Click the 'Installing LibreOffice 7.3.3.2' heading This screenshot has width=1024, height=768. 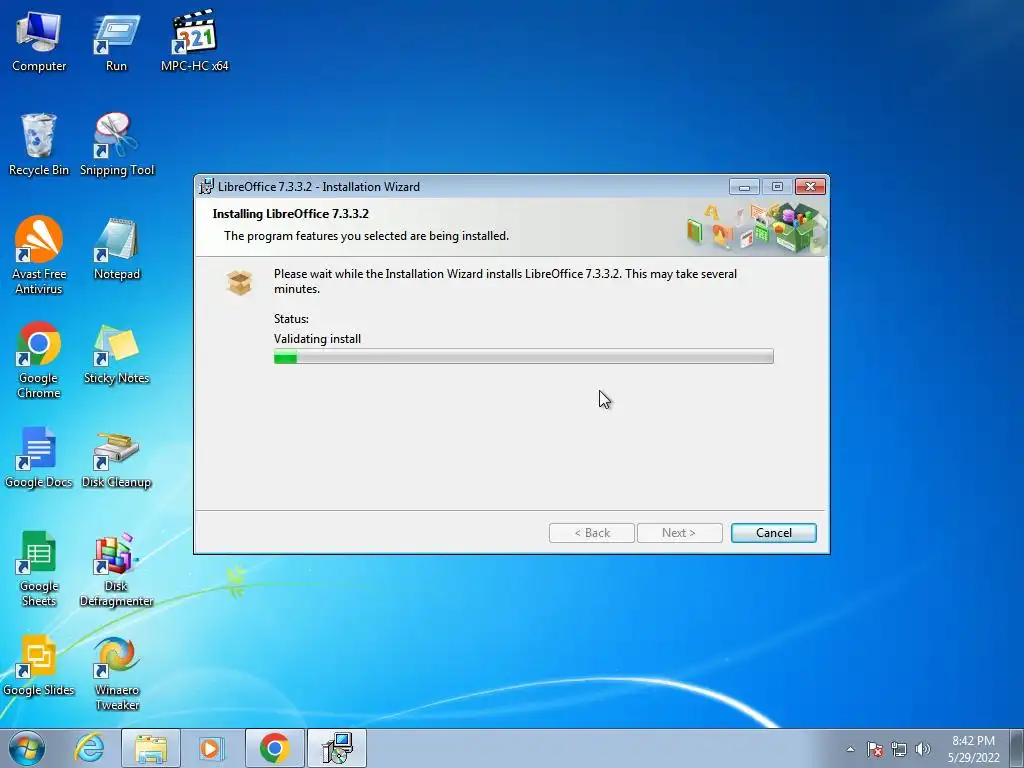[291, 214]
